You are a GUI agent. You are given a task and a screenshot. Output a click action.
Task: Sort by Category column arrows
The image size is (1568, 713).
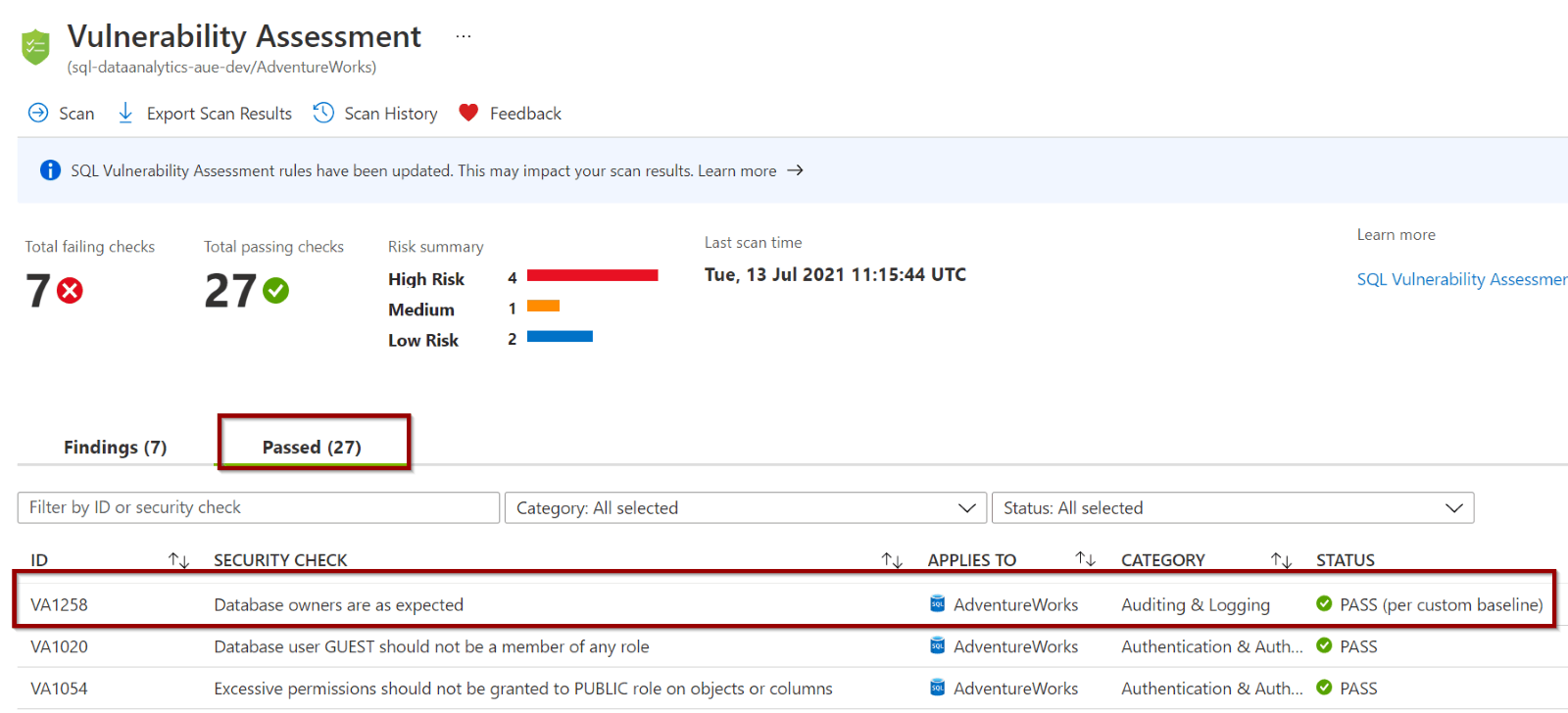(x=1281, y=560)
